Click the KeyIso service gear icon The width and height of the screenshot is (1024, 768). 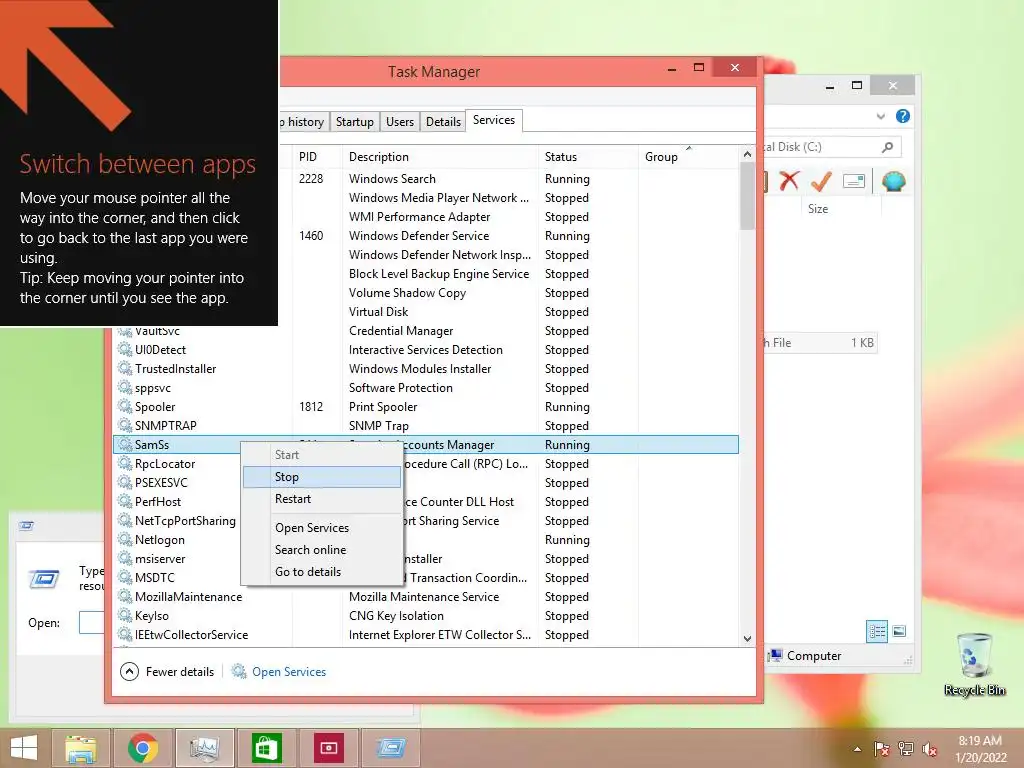(x=125, y=615)
